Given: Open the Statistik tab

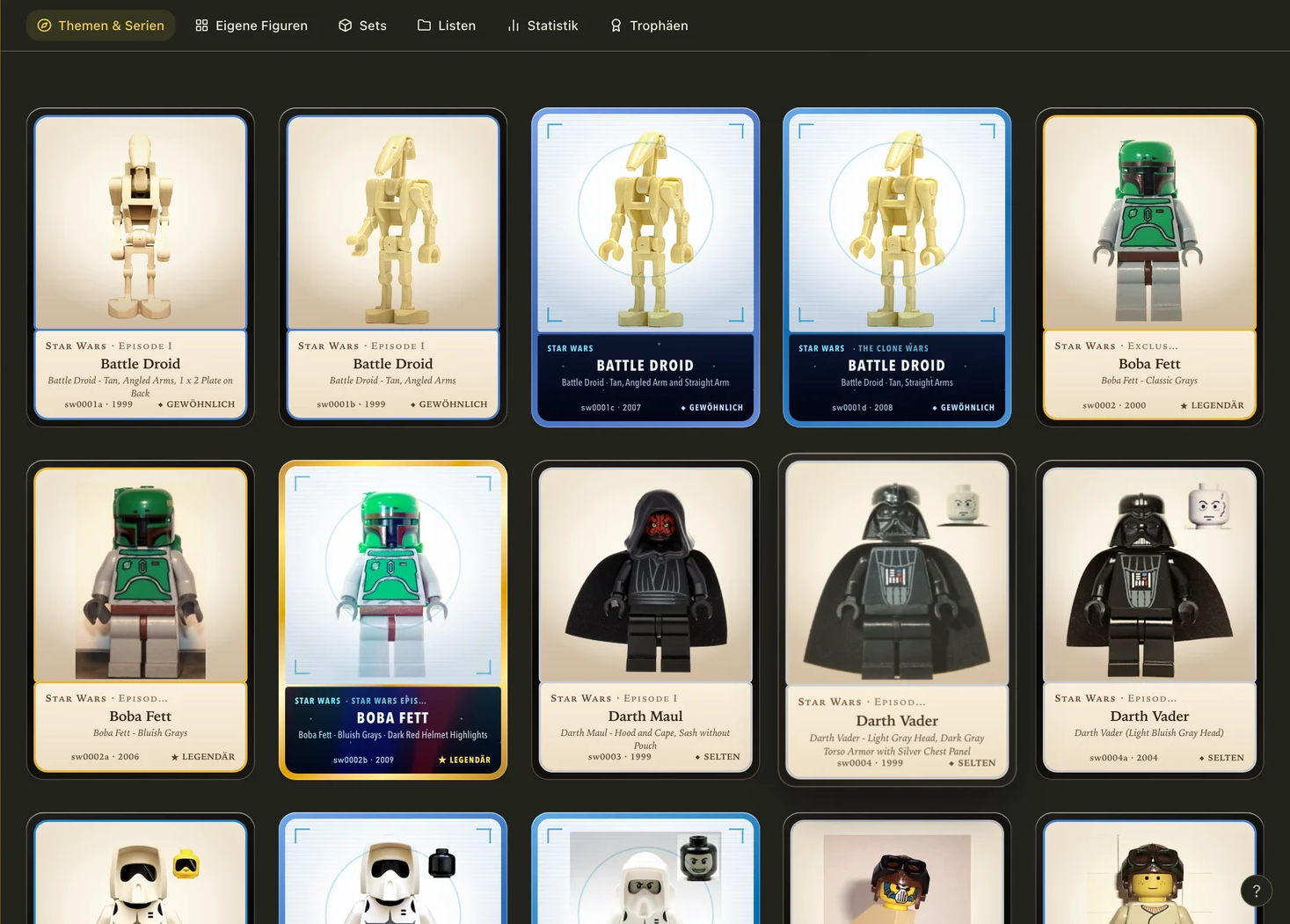Looking at the screenshot, I should [x=543, y=25].
